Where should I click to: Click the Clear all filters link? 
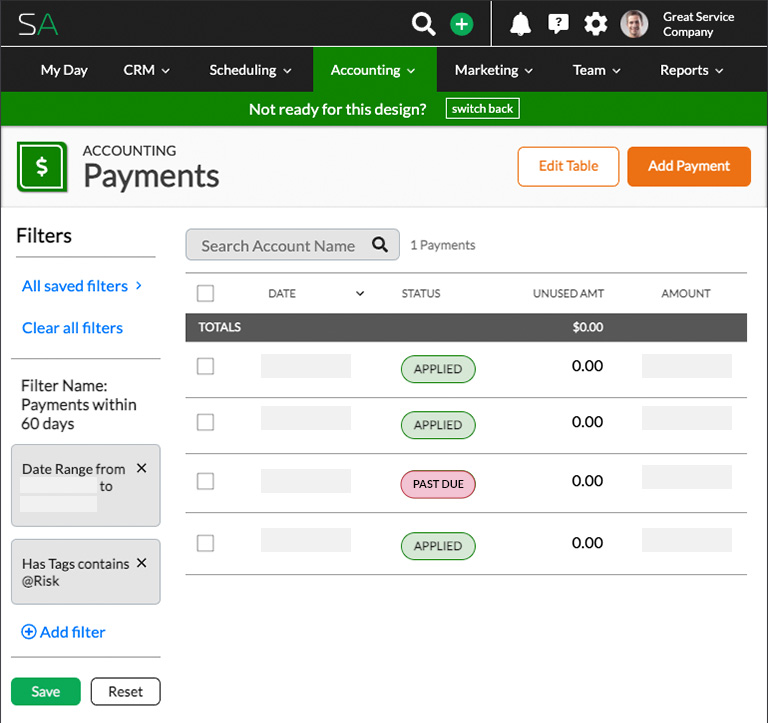[73, 328]
